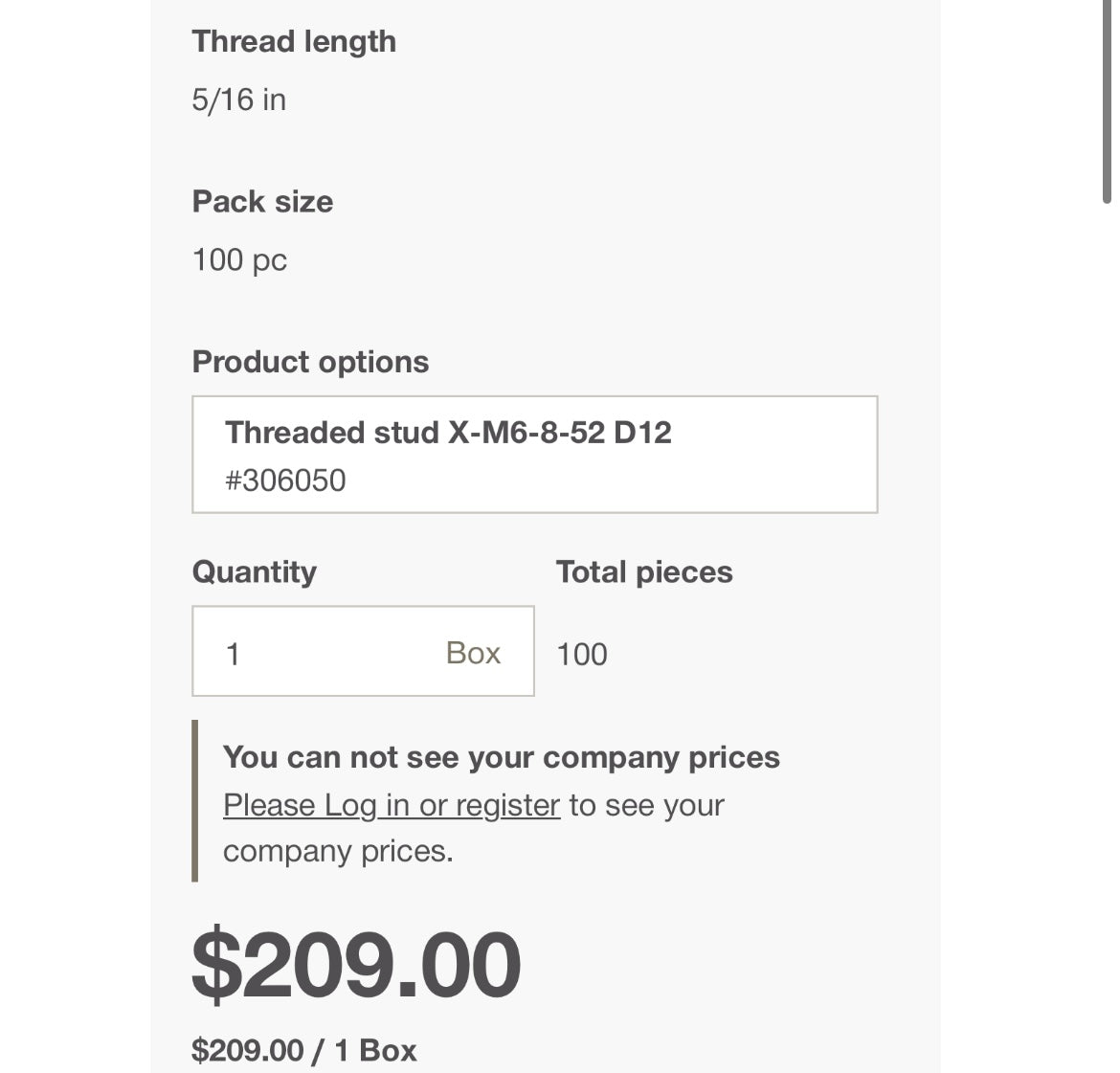Click the large $209.00 price
This screenshot has width=1120, height=1073.
pos(356,964)
